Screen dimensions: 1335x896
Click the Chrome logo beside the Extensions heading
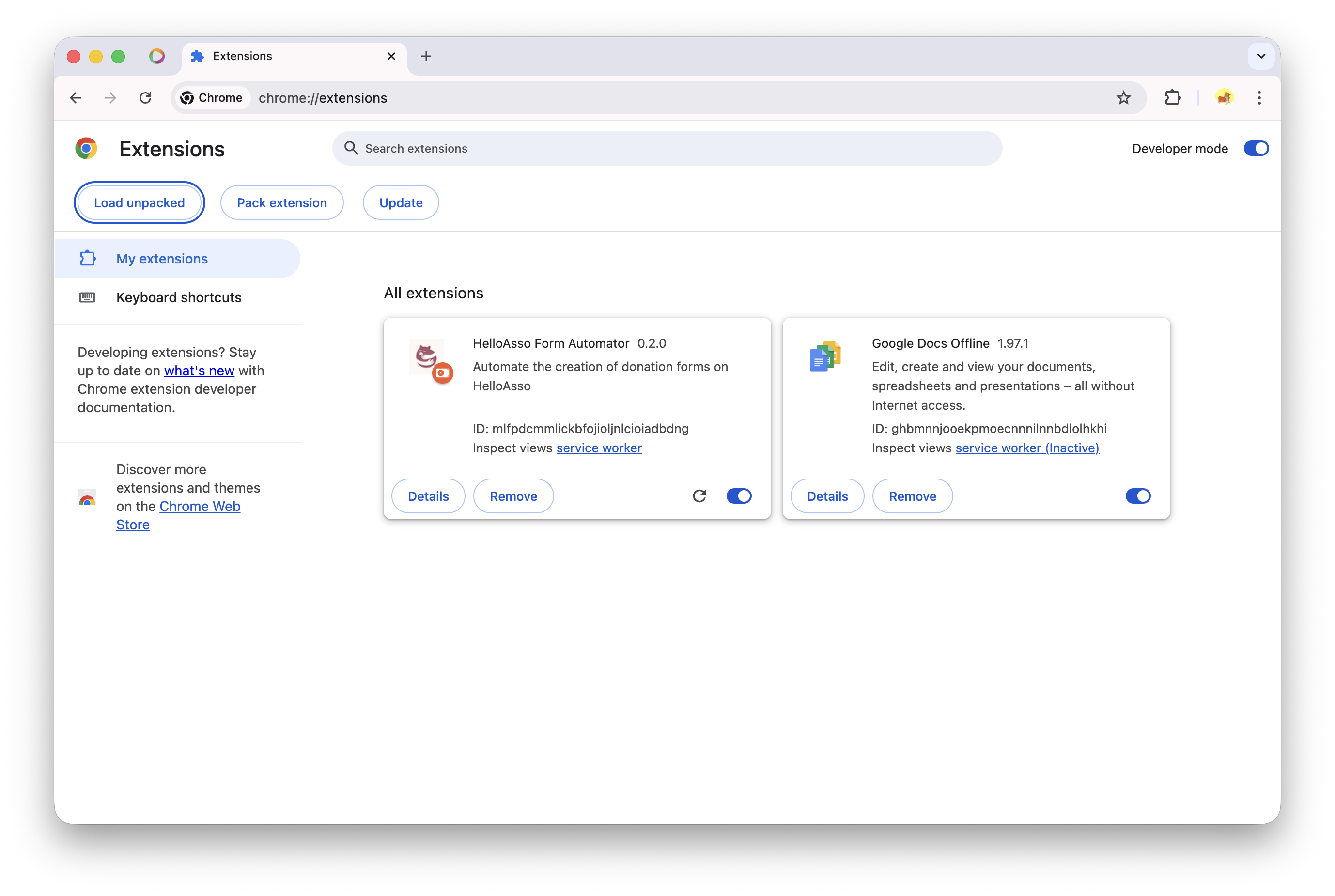pyautogui.click(x=86, y=148)
